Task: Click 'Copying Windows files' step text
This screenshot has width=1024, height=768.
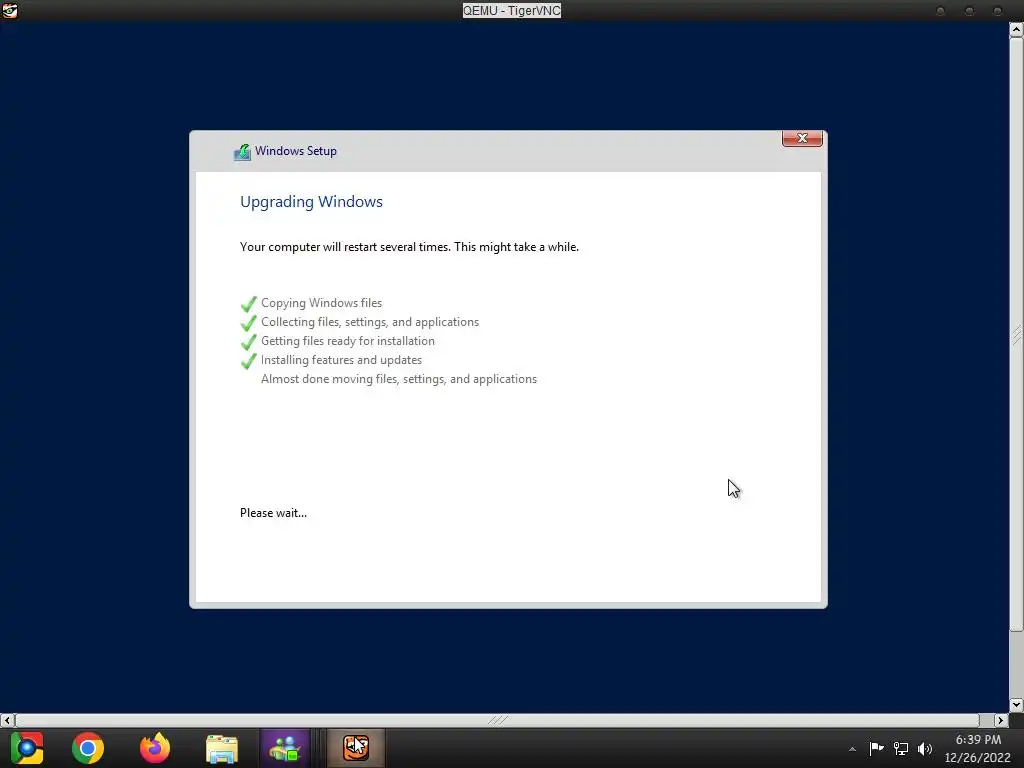Action: pos(321,303)
